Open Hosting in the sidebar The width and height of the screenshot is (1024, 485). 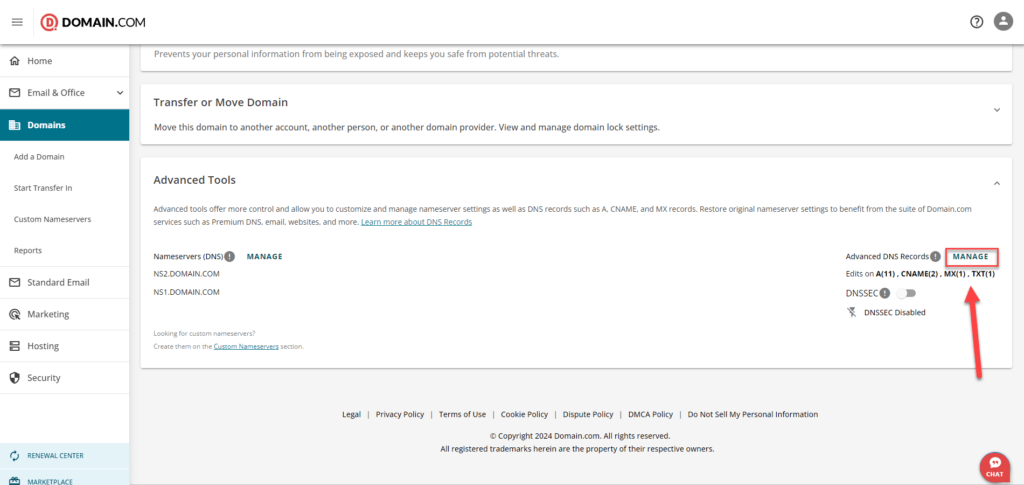point(43,346)
